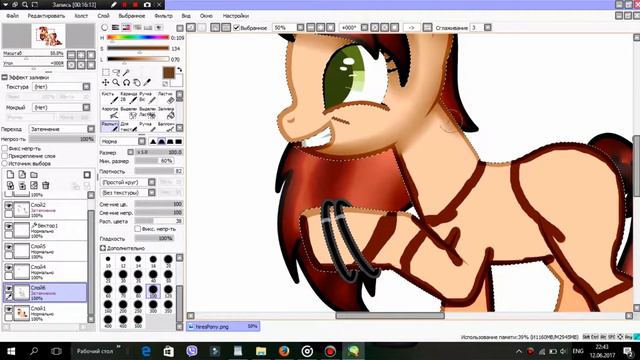Select the eyedropper color picker tool
The width and height of the screenshot is (640, 360).
(147, 82)
